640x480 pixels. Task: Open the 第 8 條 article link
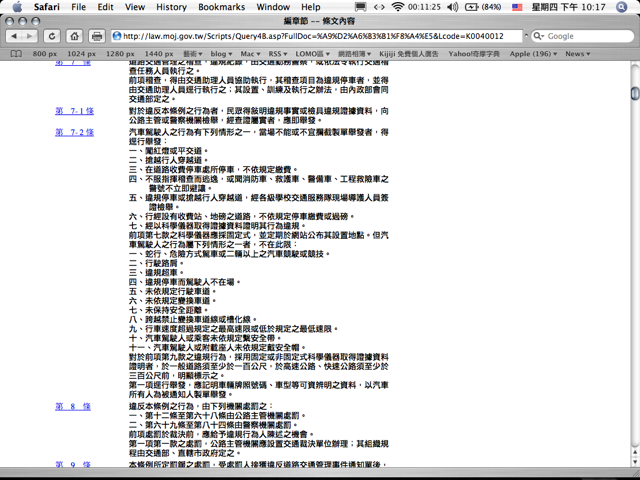point(73,407)
